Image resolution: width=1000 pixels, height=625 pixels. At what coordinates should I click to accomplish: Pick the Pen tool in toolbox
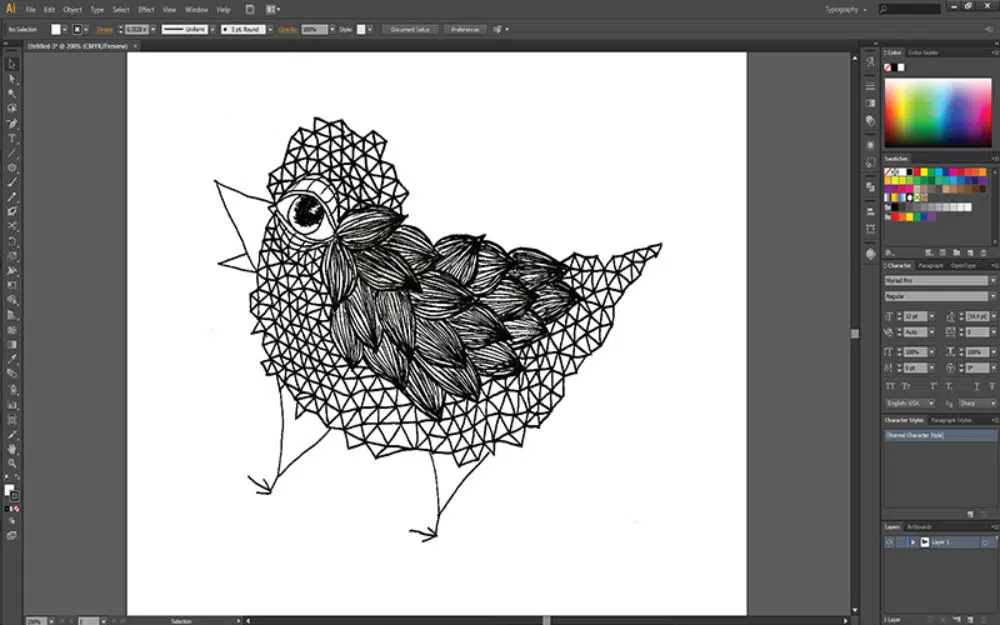click(x=13, y=123)
